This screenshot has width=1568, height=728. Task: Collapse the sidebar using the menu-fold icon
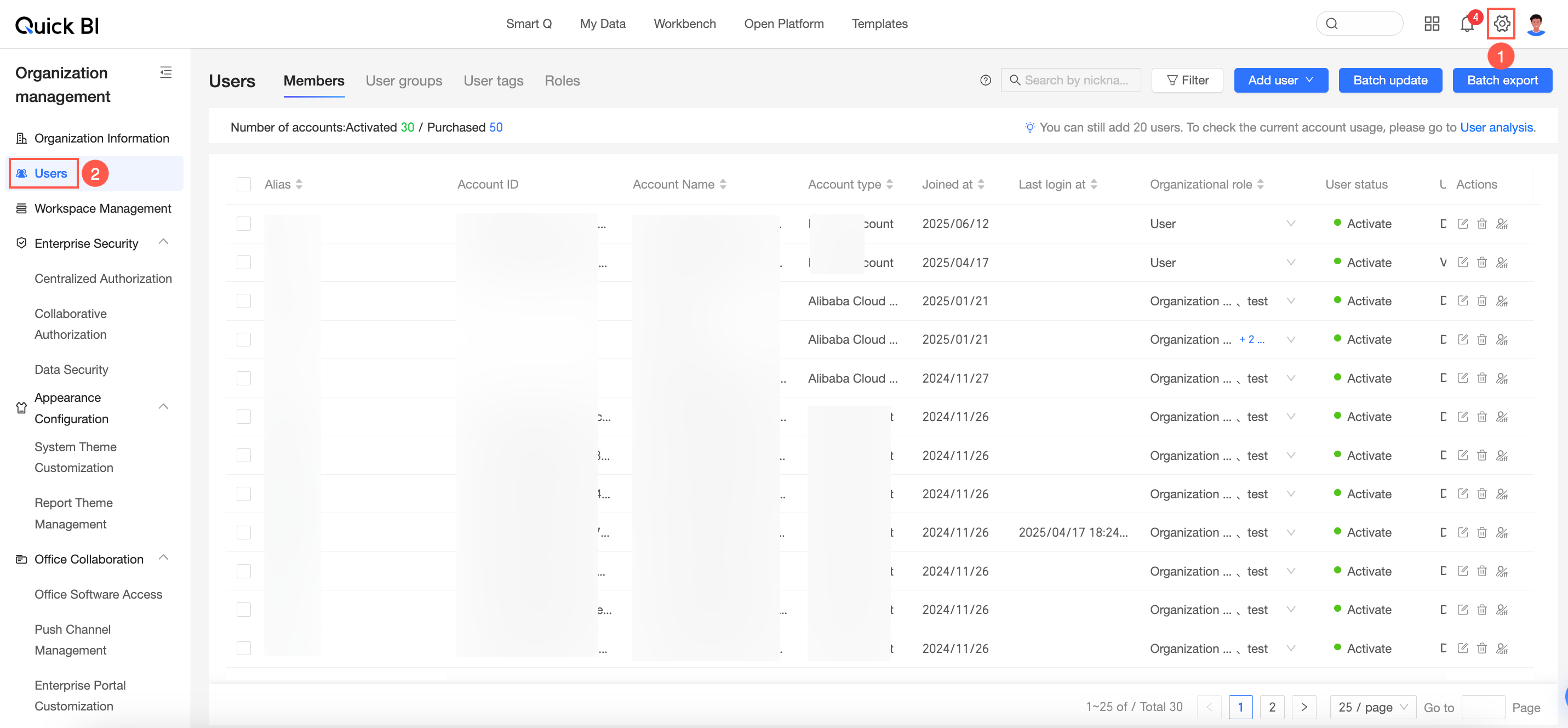pyautogui.click(x=165, y=72)
